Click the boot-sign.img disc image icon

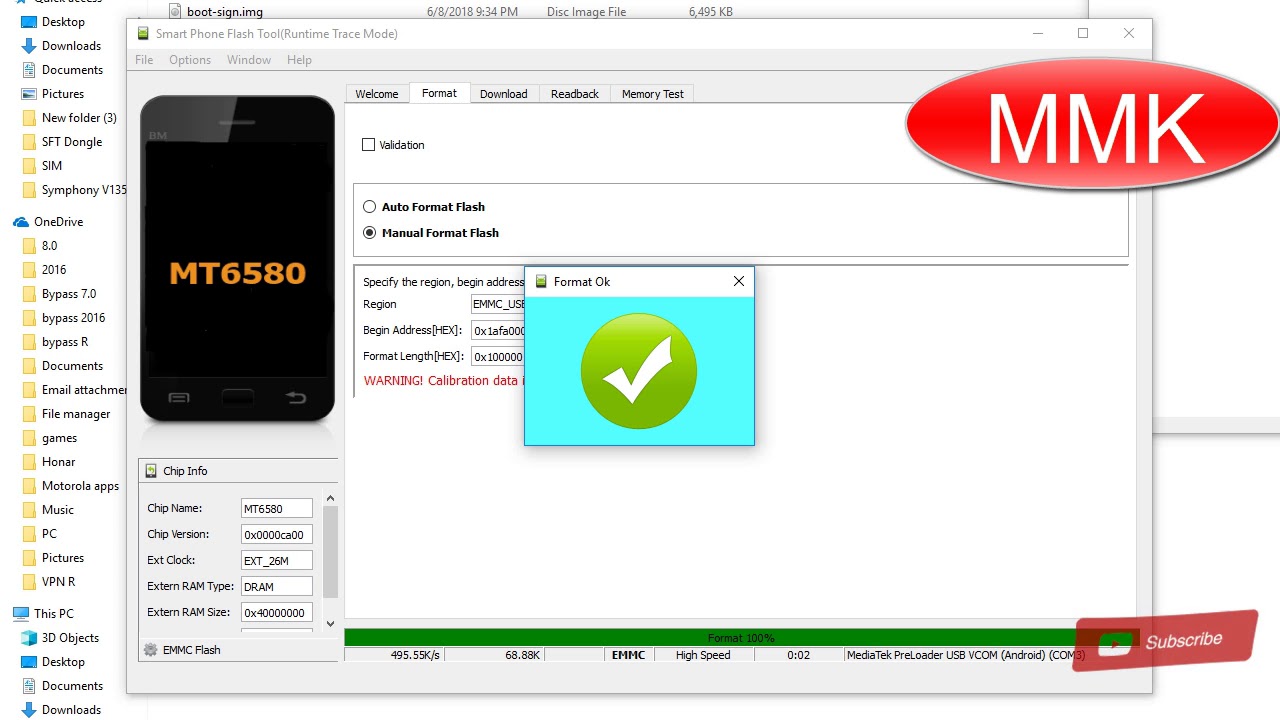coord(174,12)
